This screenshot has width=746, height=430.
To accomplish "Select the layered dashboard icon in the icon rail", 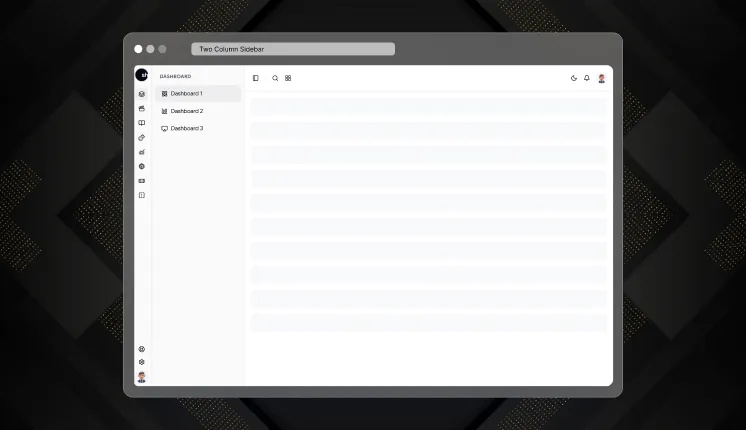I will (x=142, y=94).
